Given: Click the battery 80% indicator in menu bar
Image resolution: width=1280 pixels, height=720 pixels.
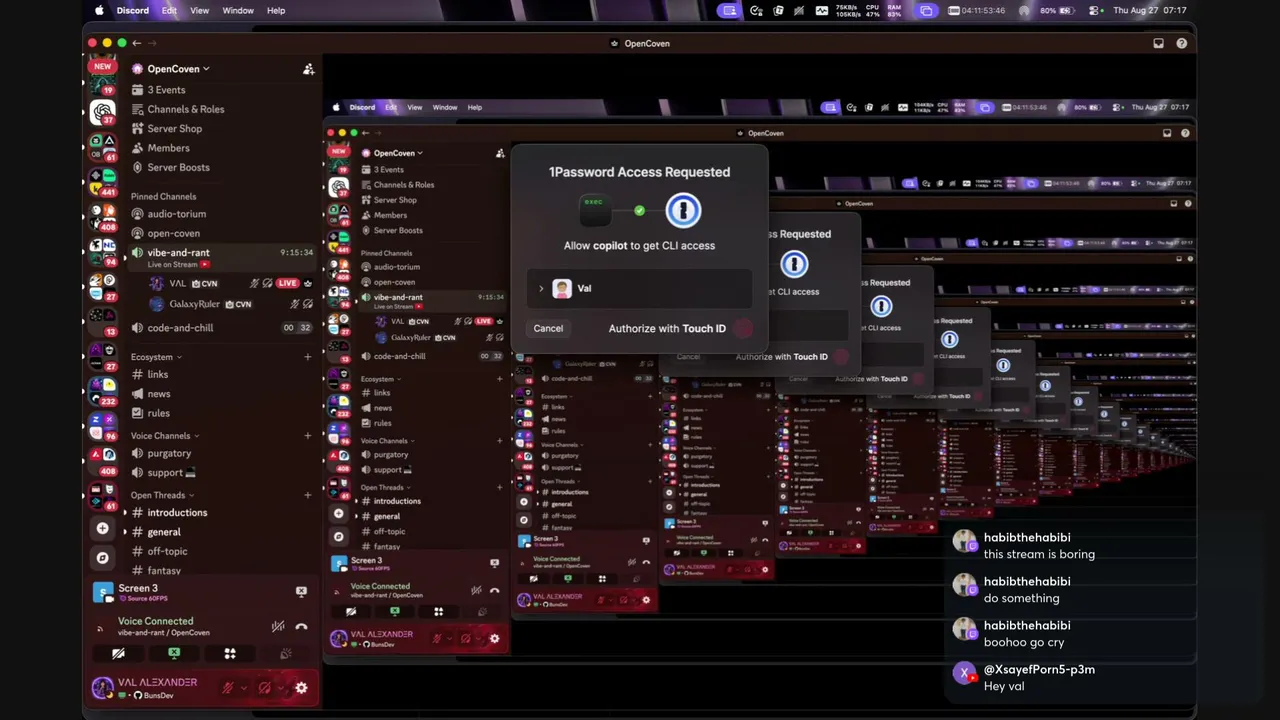Looking at the screenshot, I should [1056, 10].
